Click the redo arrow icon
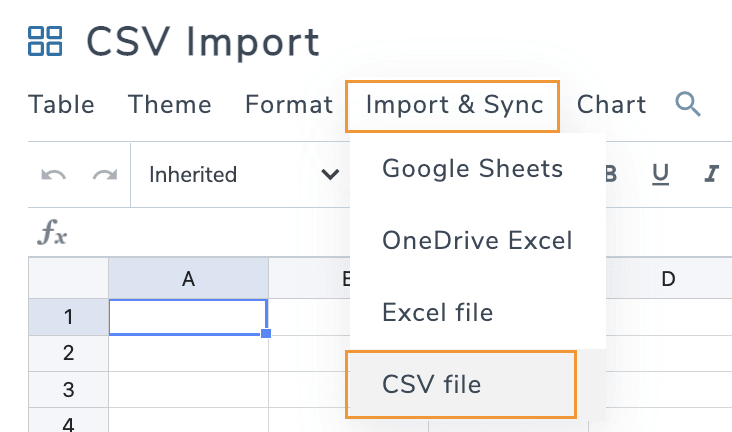Viewport: 732px width, 432px height. [104, 175]
